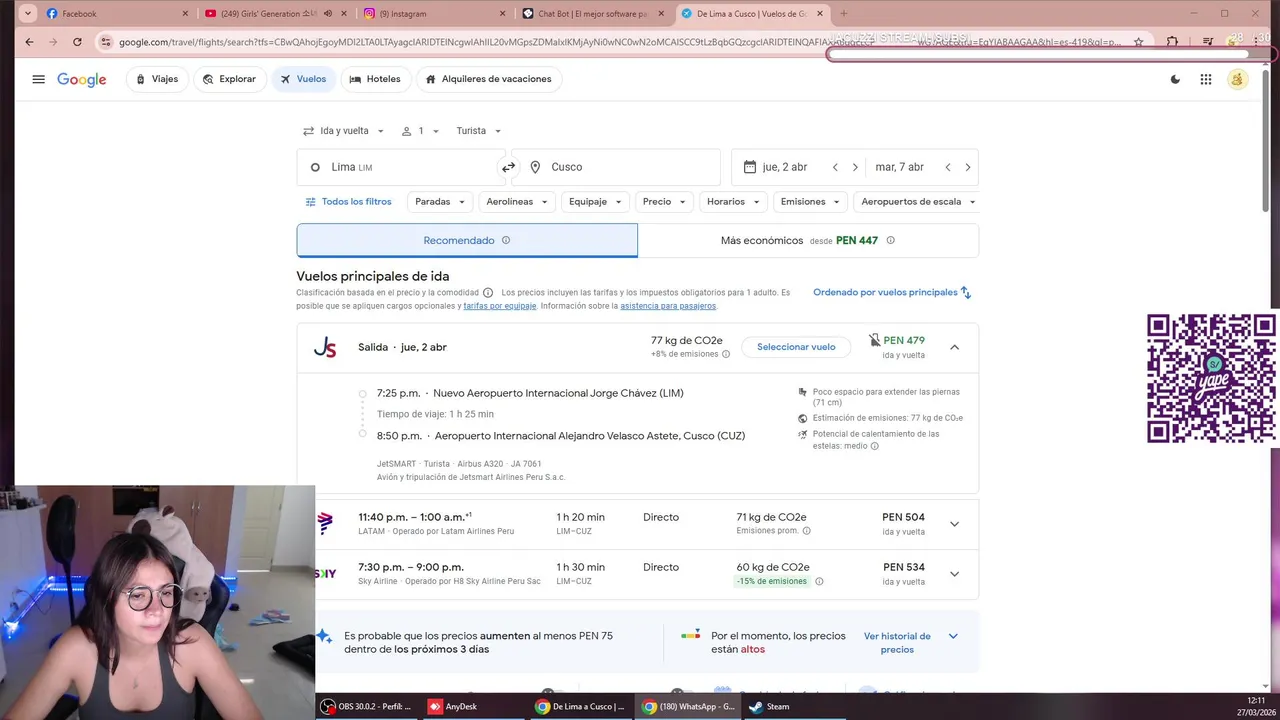Swap origin and destination cities
The width and height of the screenshot is (1280, 720).
coord(508,167)
